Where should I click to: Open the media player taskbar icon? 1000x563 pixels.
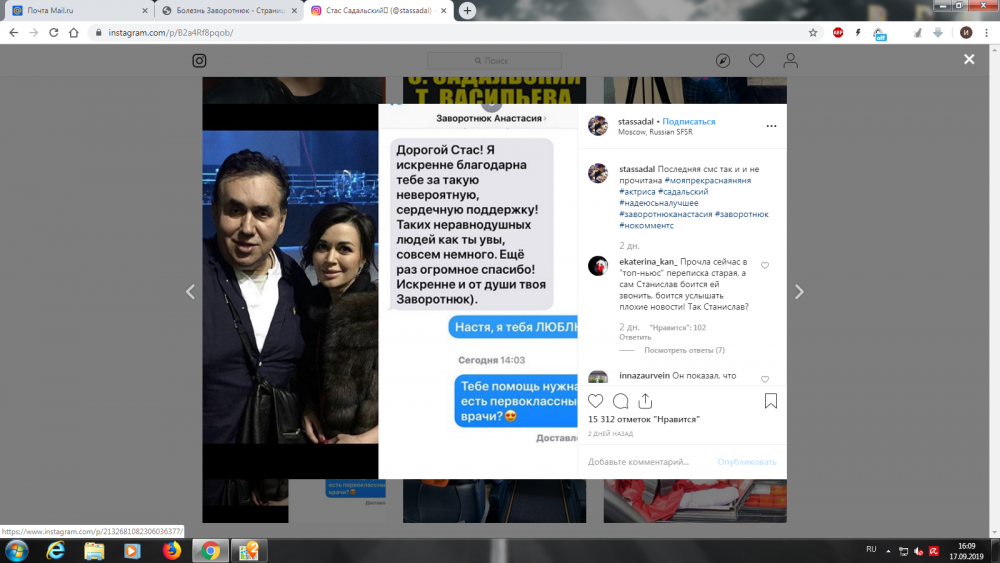pos(132,551)
